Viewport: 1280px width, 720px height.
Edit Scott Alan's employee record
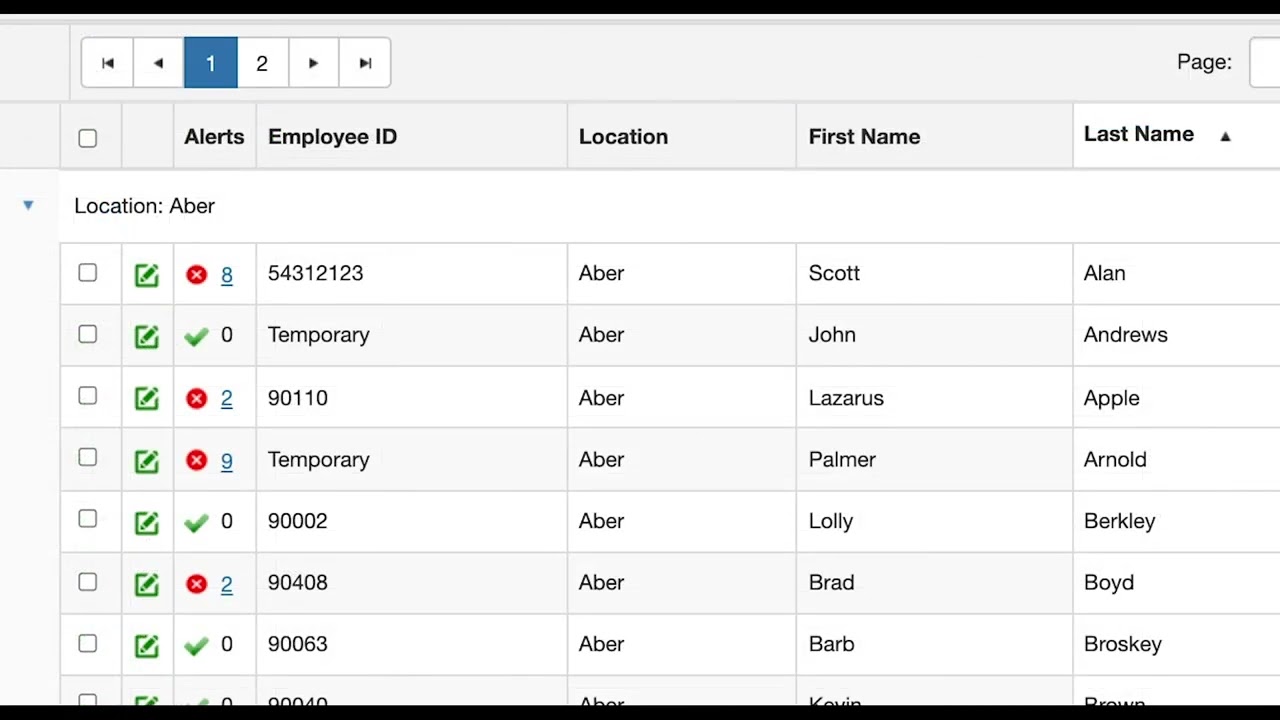[147, 275]
